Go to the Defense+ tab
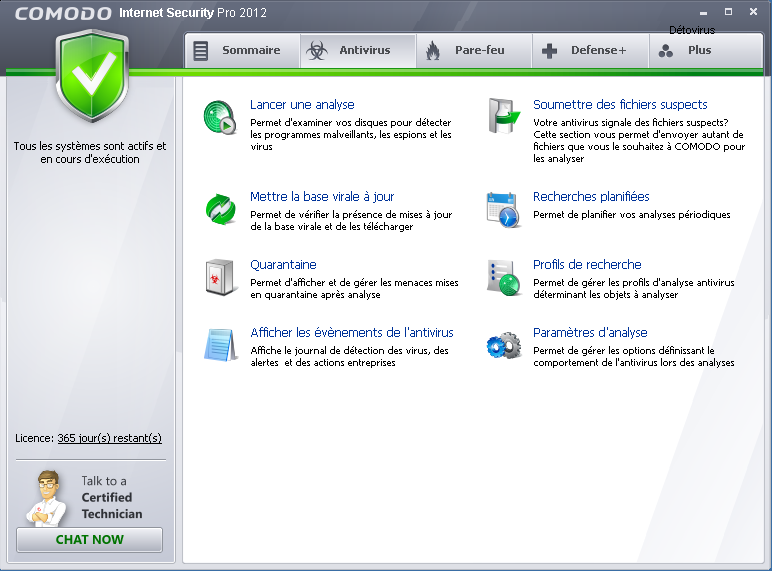Image resolution: width=772 pixels, height=571 pixels. coord(590,50)
